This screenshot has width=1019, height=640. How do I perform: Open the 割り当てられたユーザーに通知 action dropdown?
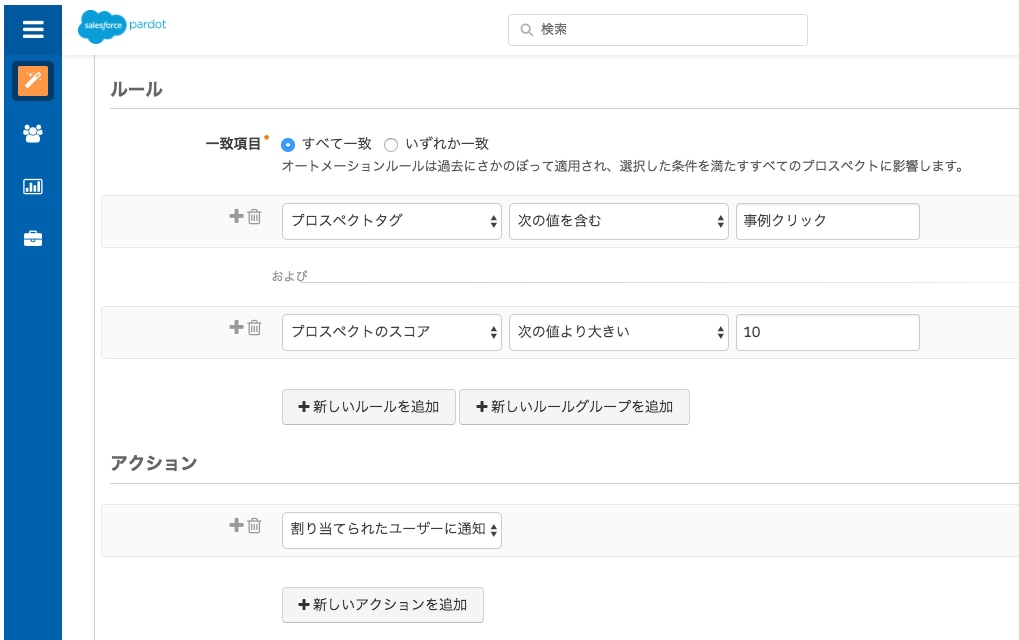pyautogui.click(x=392, y=530)
